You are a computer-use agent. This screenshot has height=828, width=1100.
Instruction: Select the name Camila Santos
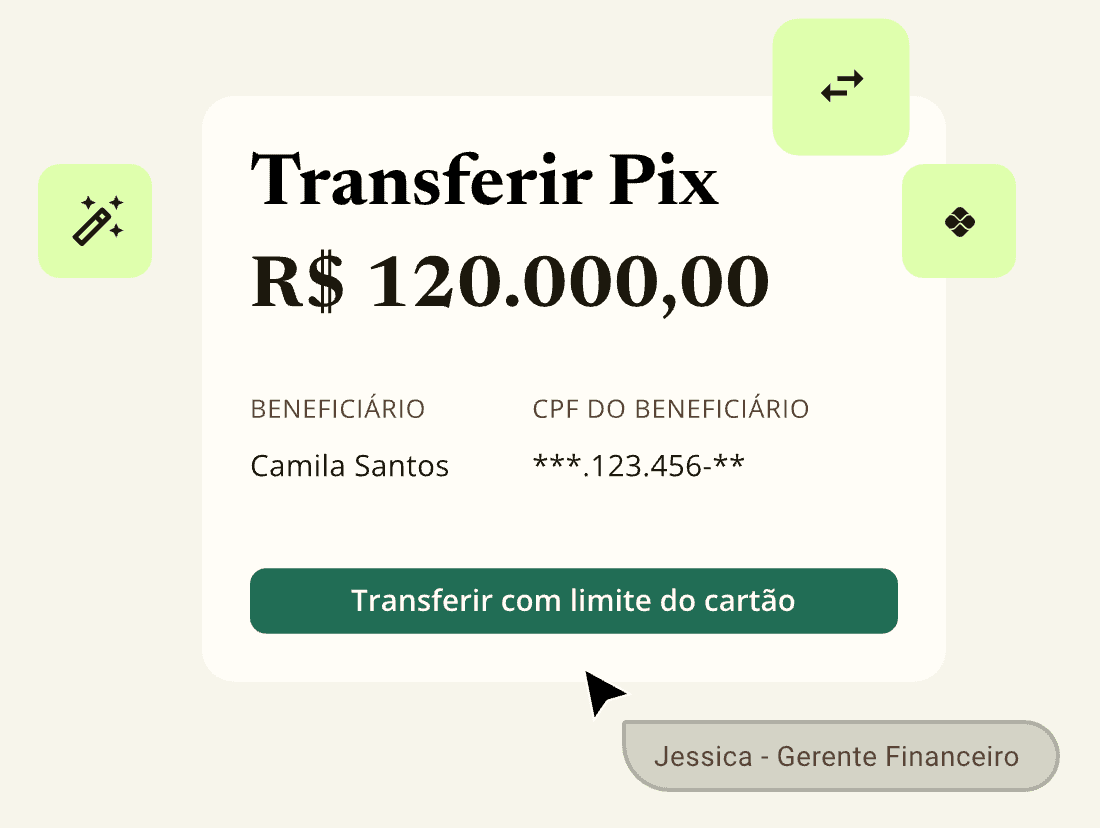pos(349,465)
